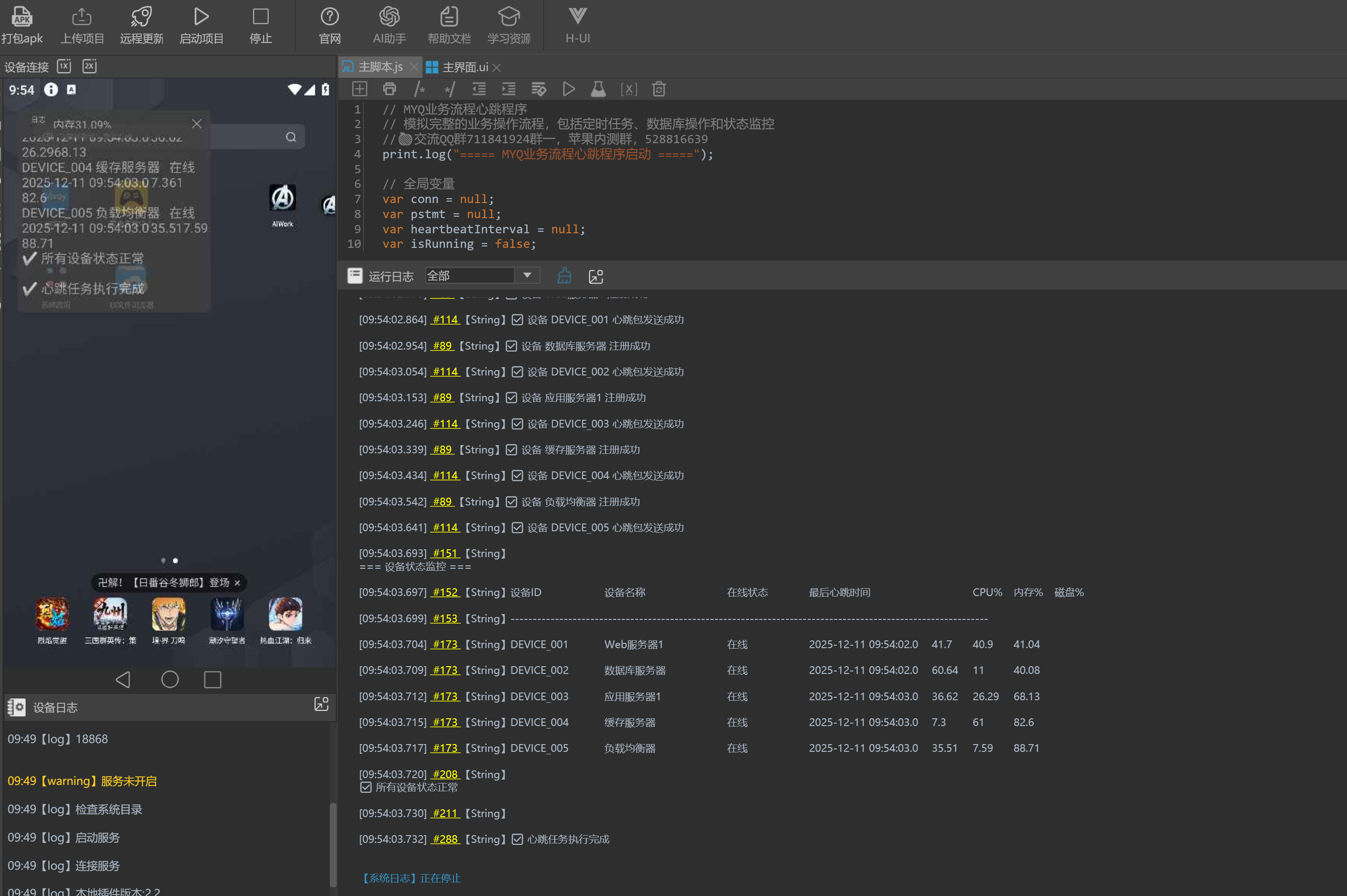
Task: Click the #151 log line link
Action: coord(445,553)
